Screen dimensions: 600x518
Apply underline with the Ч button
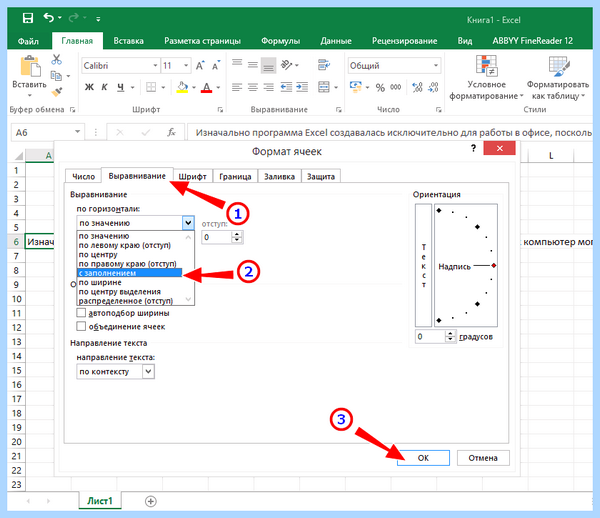click(x=121, y=87)
